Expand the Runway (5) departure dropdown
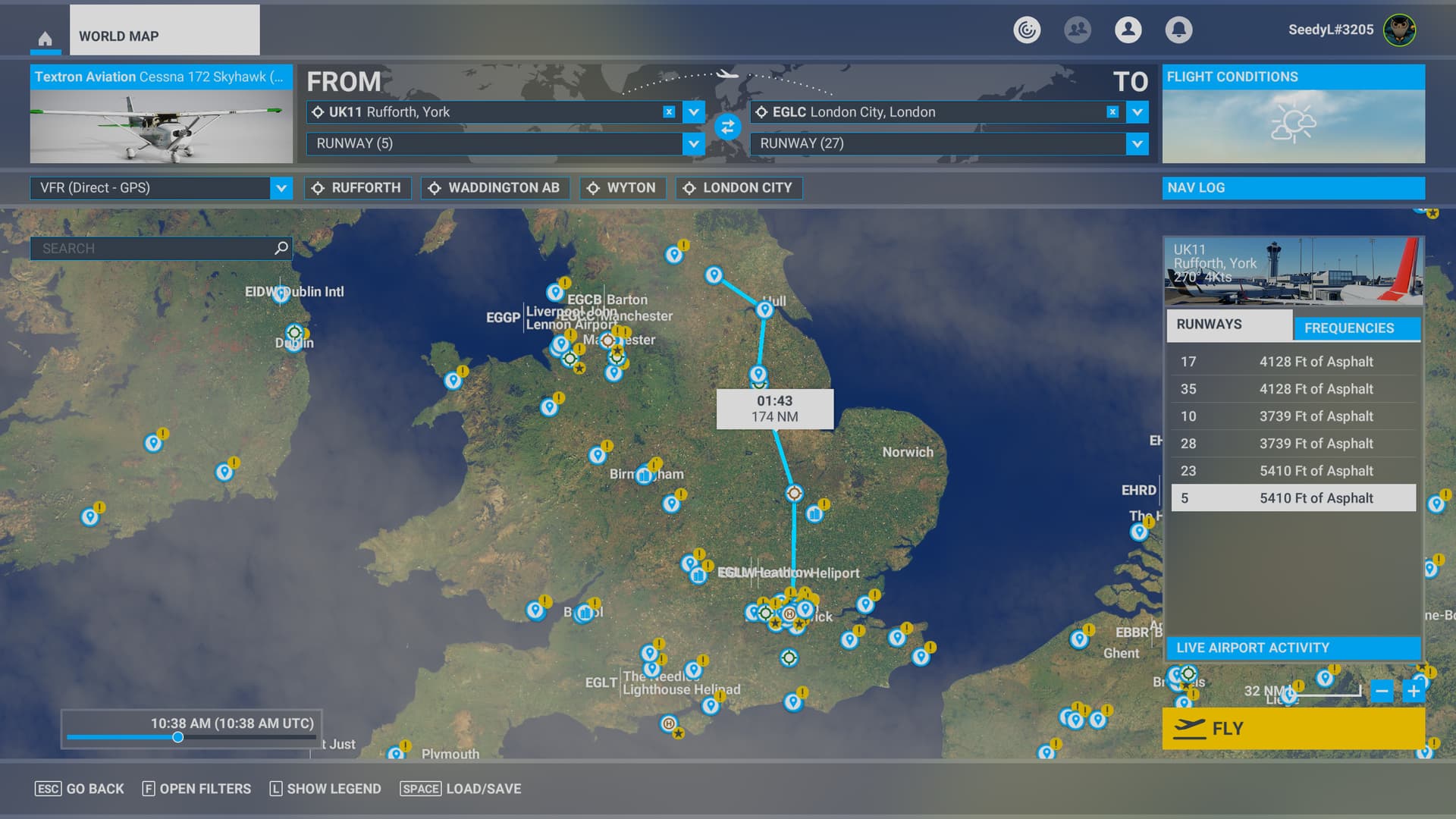The width and height of the screenshot is (1456, 819). tap(693, 143)
